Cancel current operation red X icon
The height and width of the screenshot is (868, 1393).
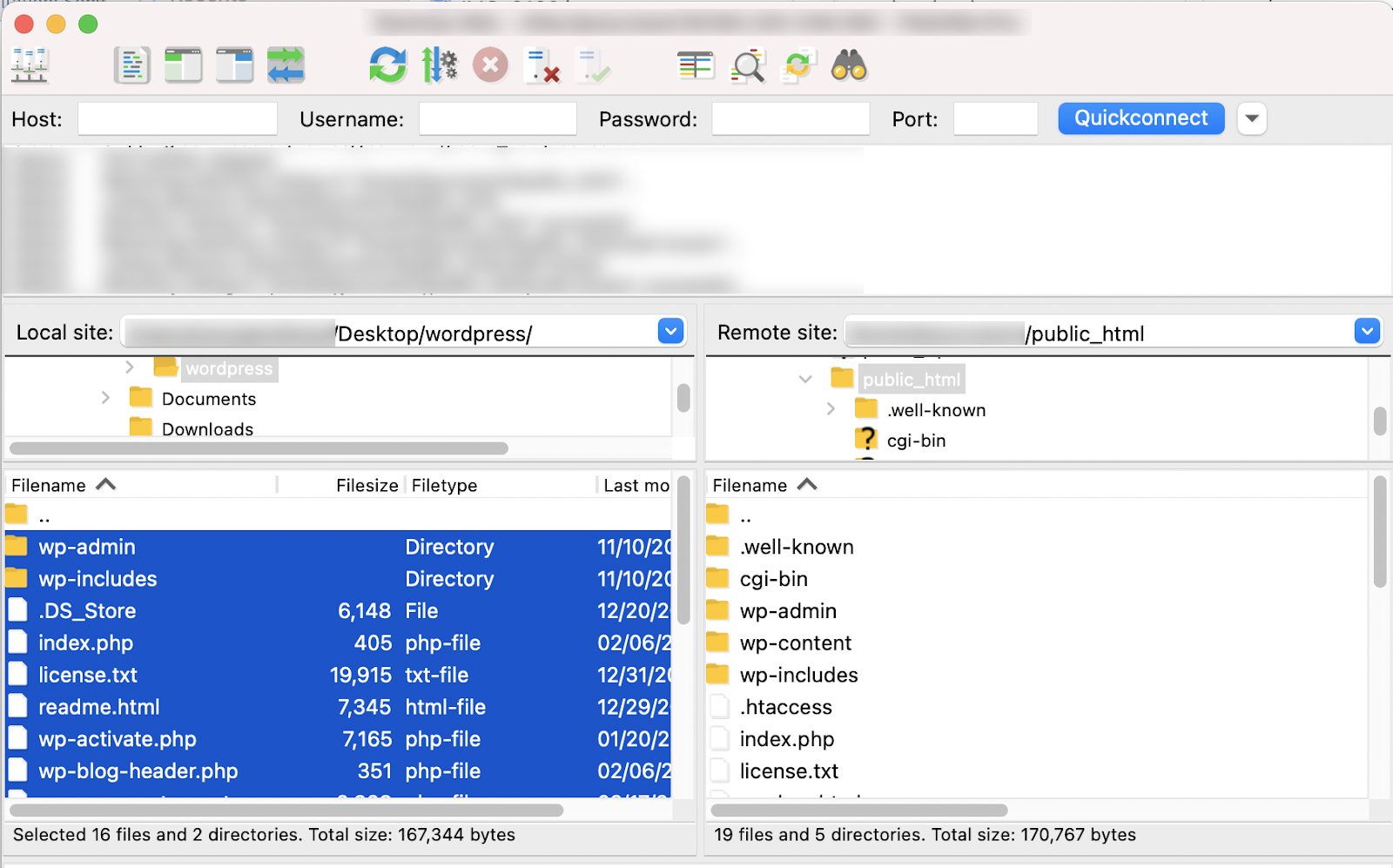tap(491, 65)
